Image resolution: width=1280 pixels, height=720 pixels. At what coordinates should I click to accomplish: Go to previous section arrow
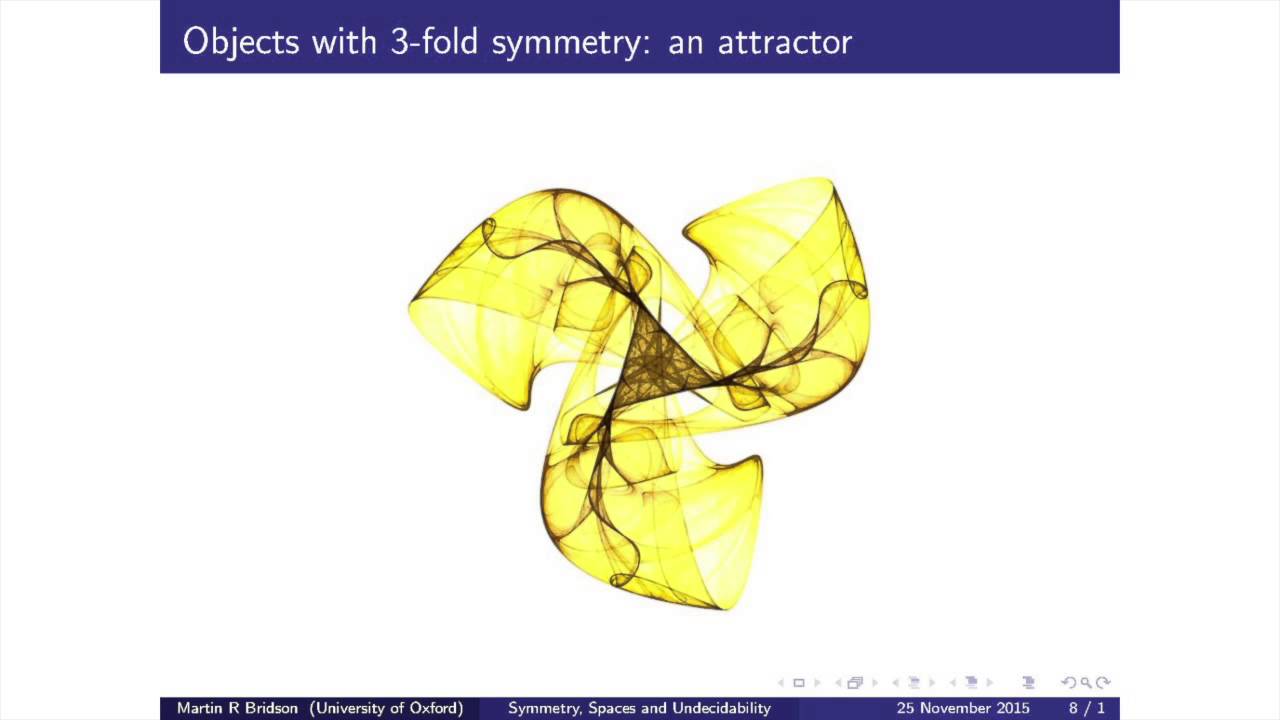click(952, 683)
